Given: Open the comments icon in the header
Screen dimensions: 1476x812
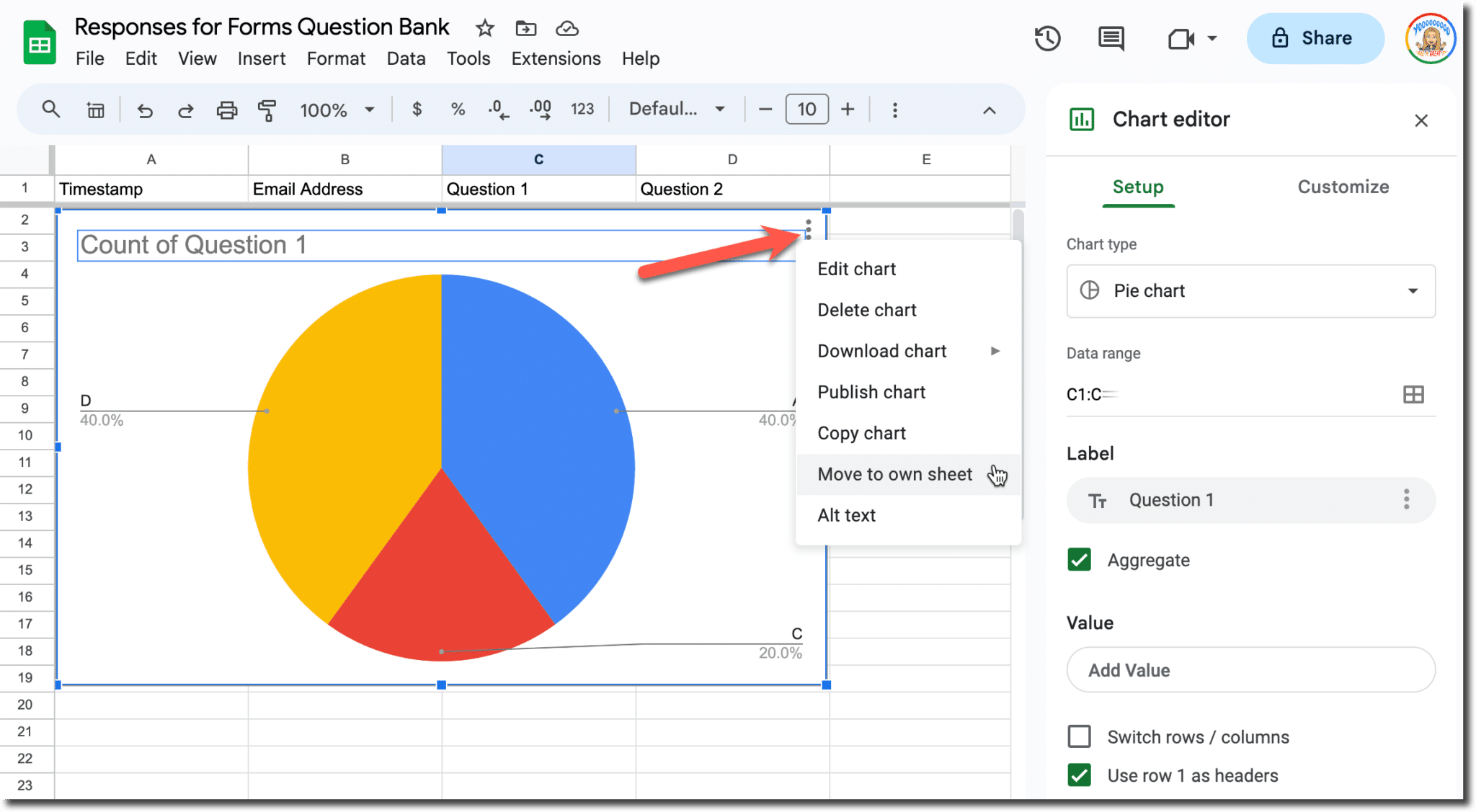Looking at the screenshot, I should point(1111,38).
